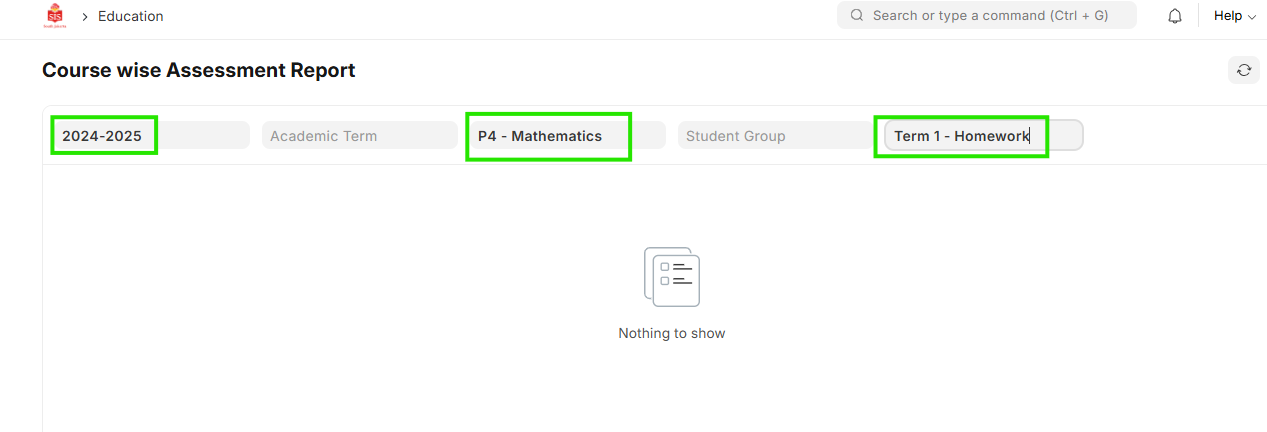This screenshot has height=432, width=1267.
Task: Focus the search or type a command box
Action: (990, 16)
